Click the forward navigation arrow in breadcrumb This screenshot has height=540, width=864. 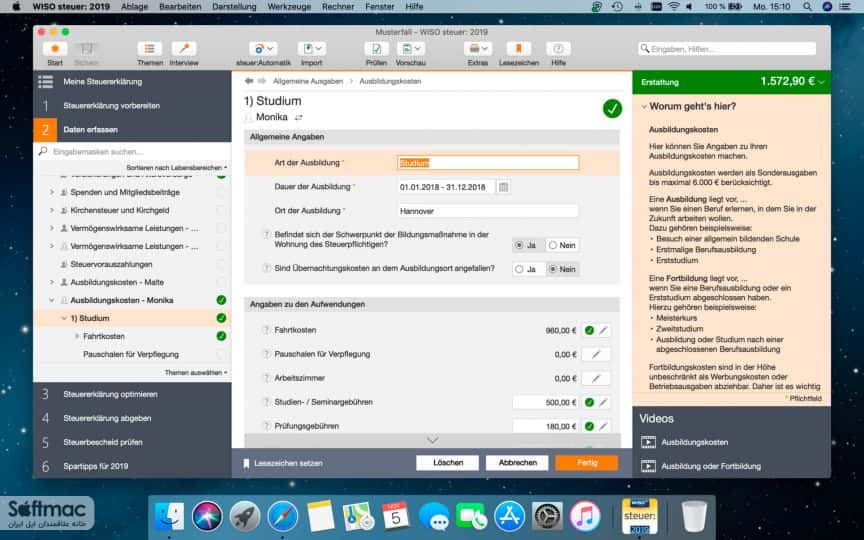(x=262, y=81)
